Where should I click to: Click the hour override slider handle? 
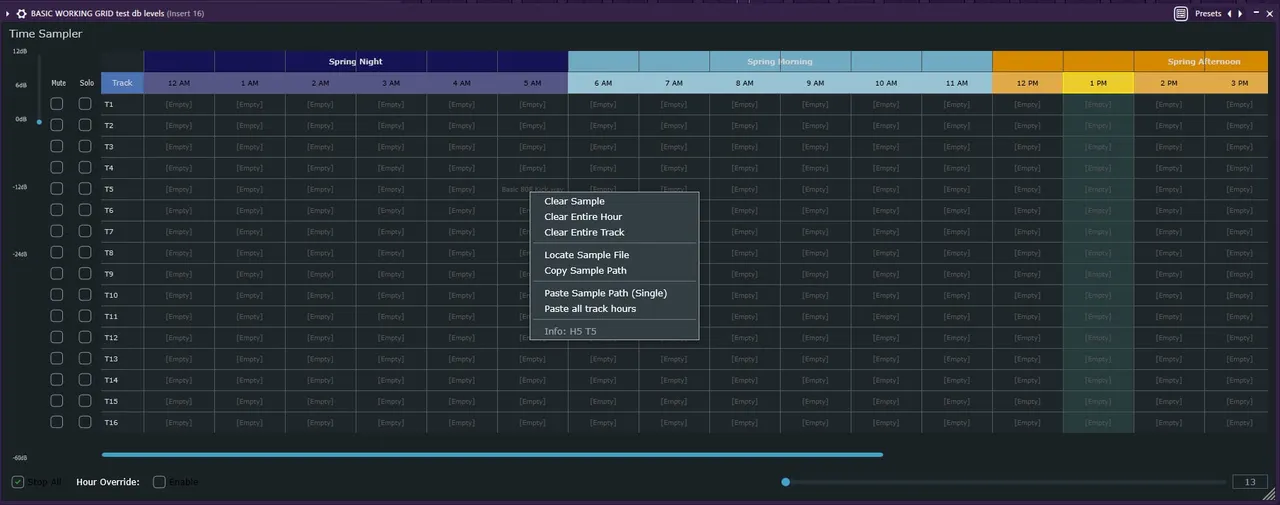coord(786,482)
